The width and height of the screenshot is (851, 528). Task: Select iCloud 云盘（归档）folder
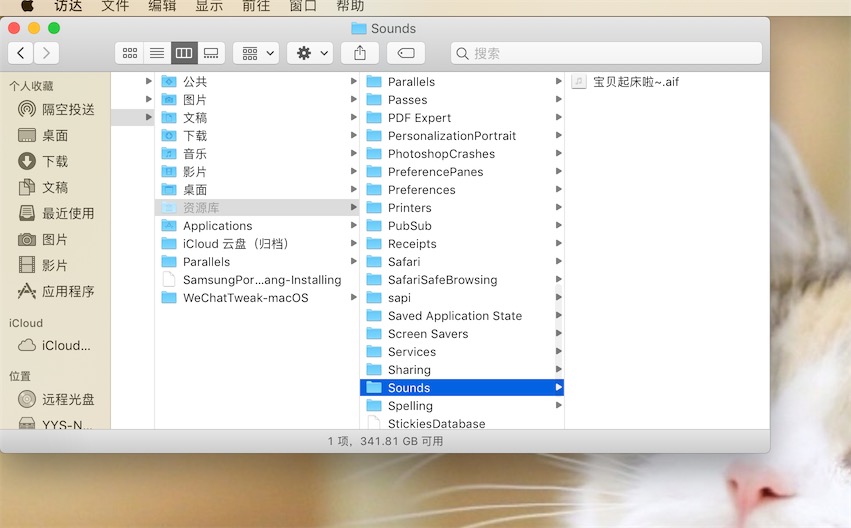257,243
